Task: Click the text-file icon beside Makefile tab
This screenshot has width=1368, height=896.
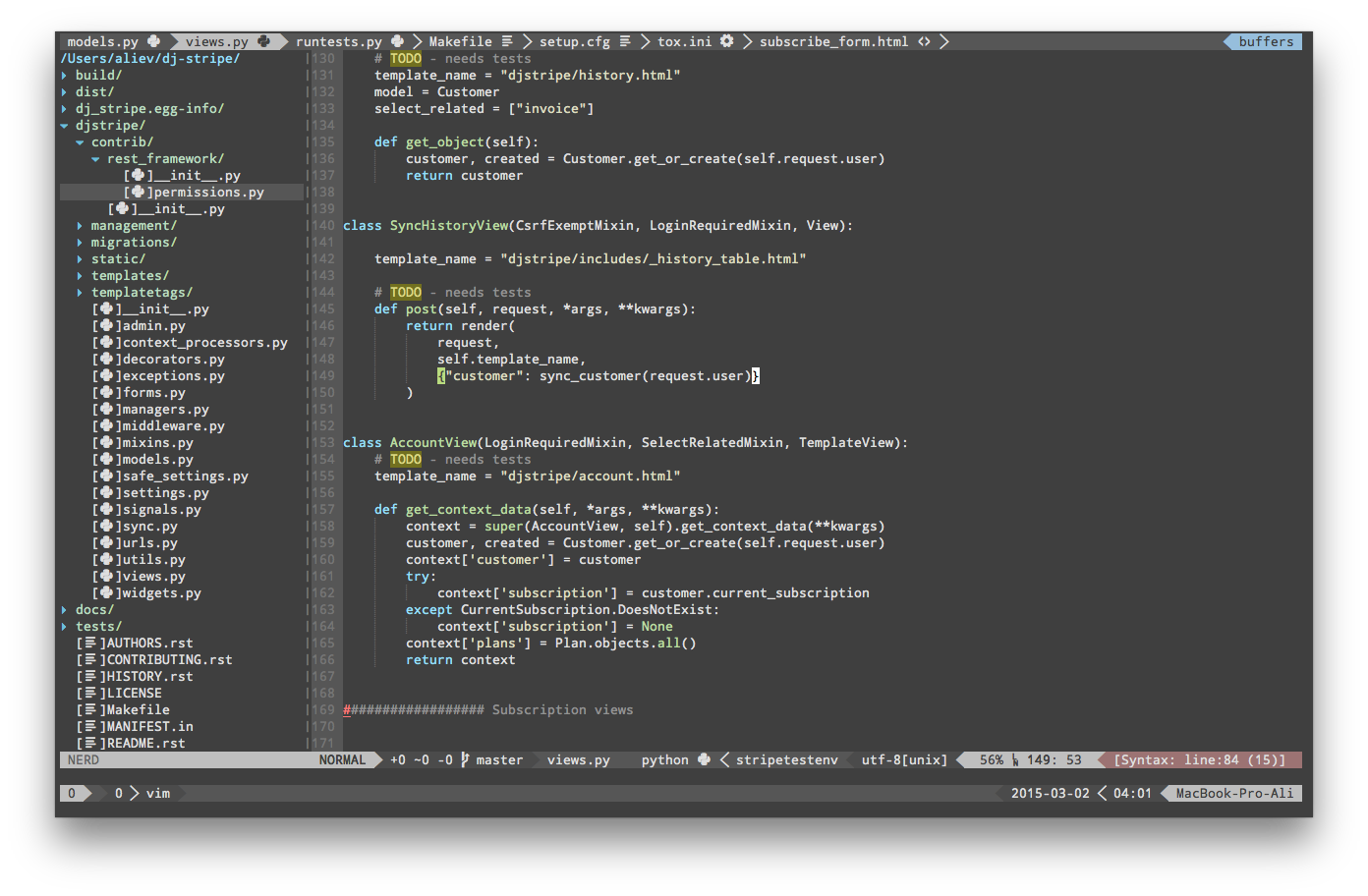Action: point(507,41)
